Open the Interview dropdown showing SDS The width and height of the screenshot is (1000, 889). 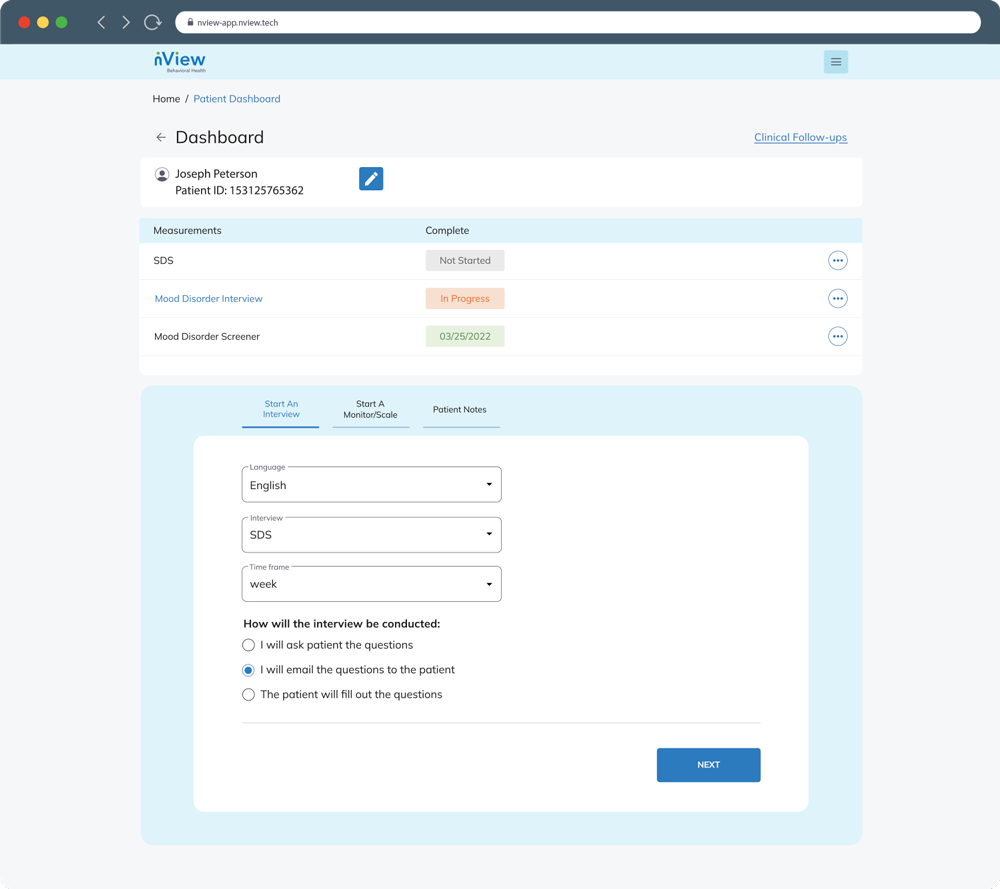[371, 535]
